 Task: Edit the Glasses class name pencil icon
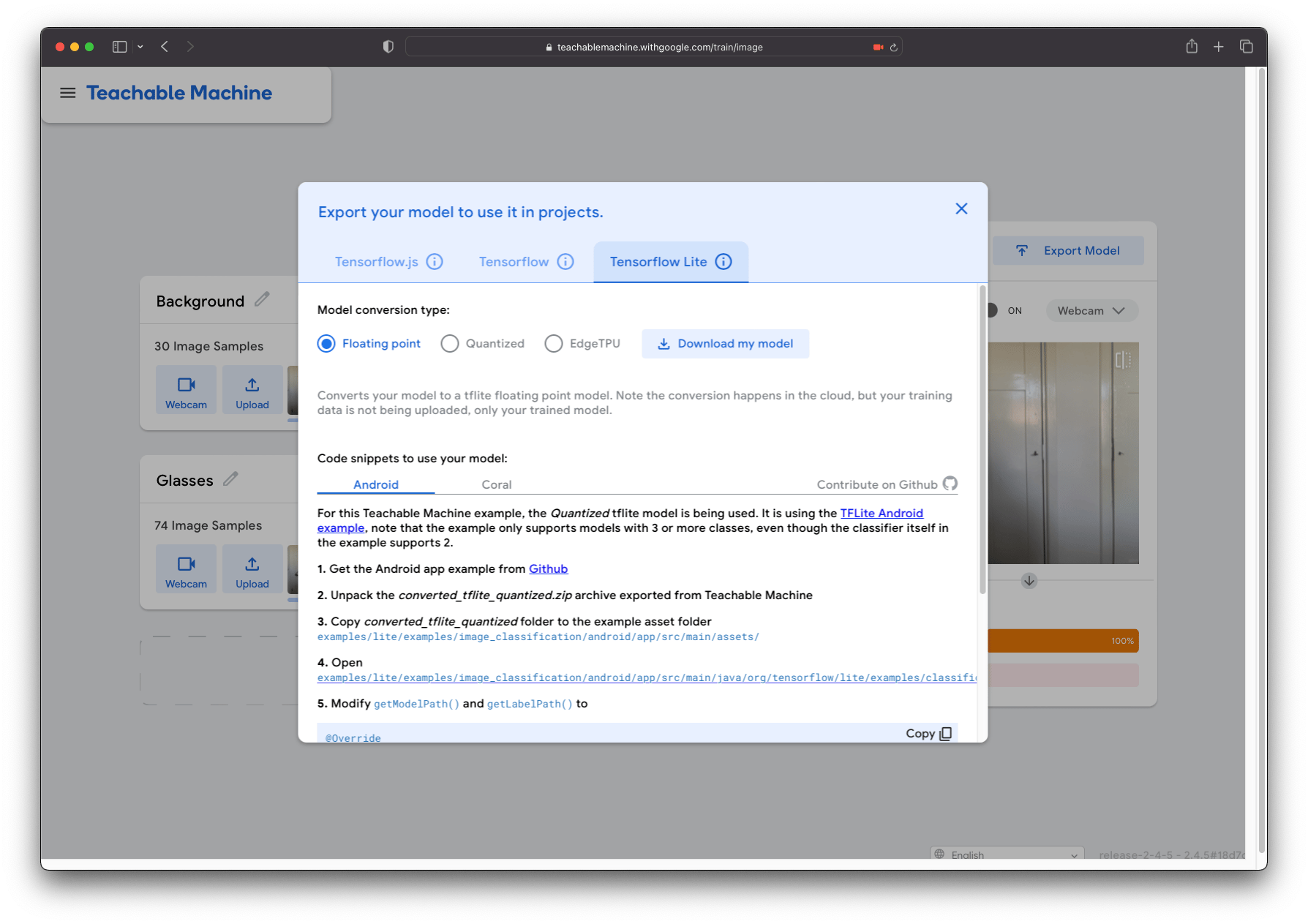pyautogui.click(x=231, y=478)
